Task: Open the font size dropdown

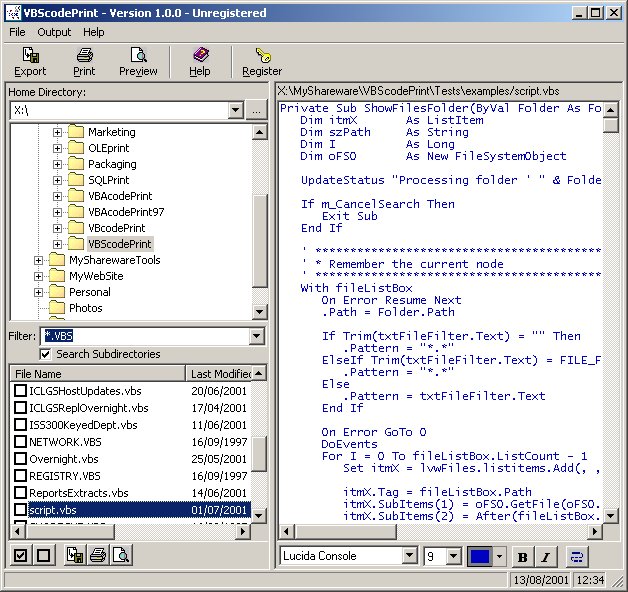Action: click(x=453, y=556)
